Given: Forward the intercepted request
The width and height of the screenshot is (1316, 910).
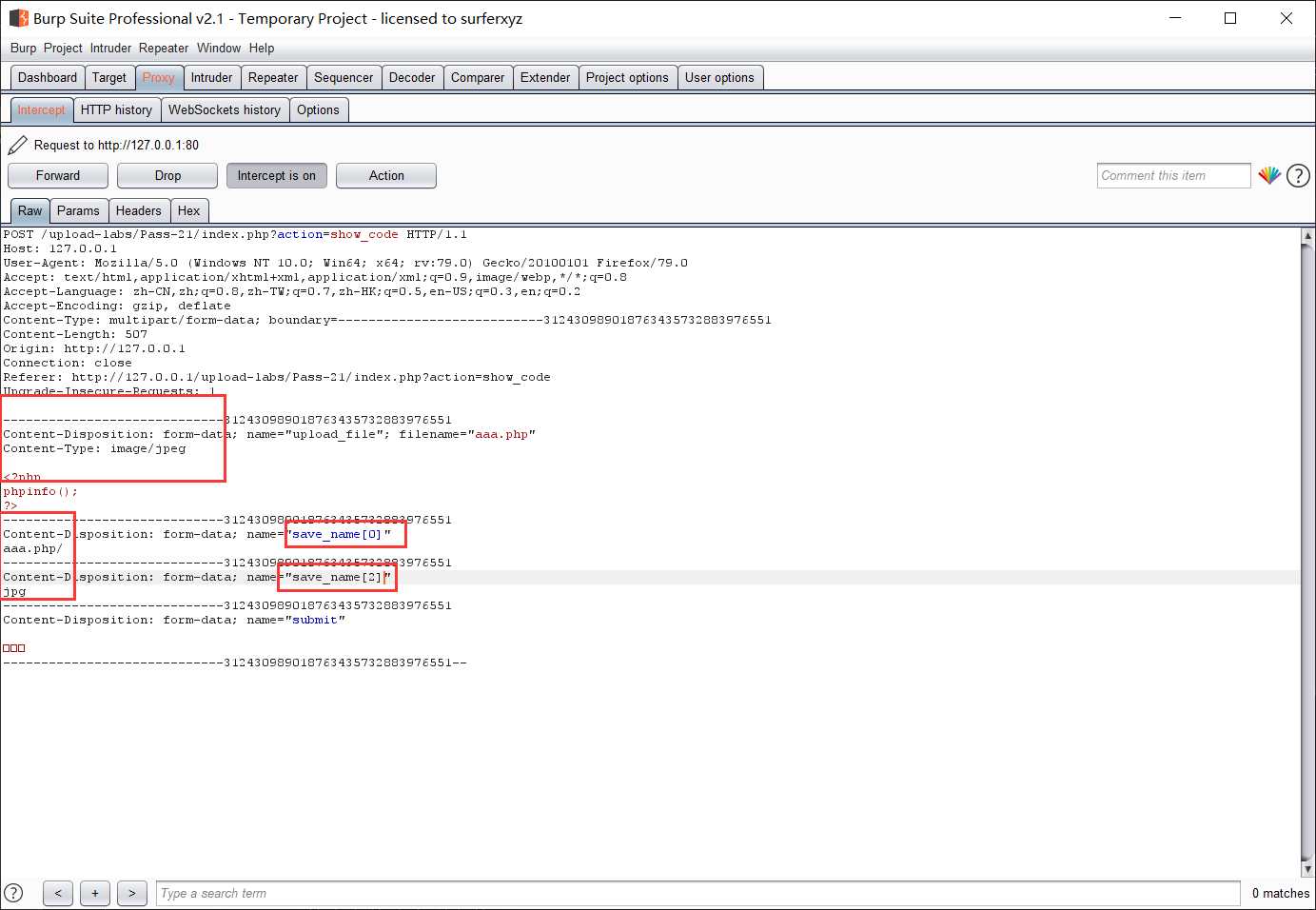Looking at the screenshot, I should tap(58, 176).
